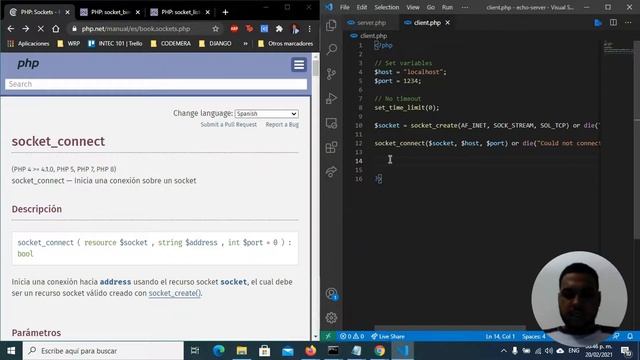The width and height of the screenshot is (640, 360).
Task: Click the remote window status bar icon
Action: (328, 336)
